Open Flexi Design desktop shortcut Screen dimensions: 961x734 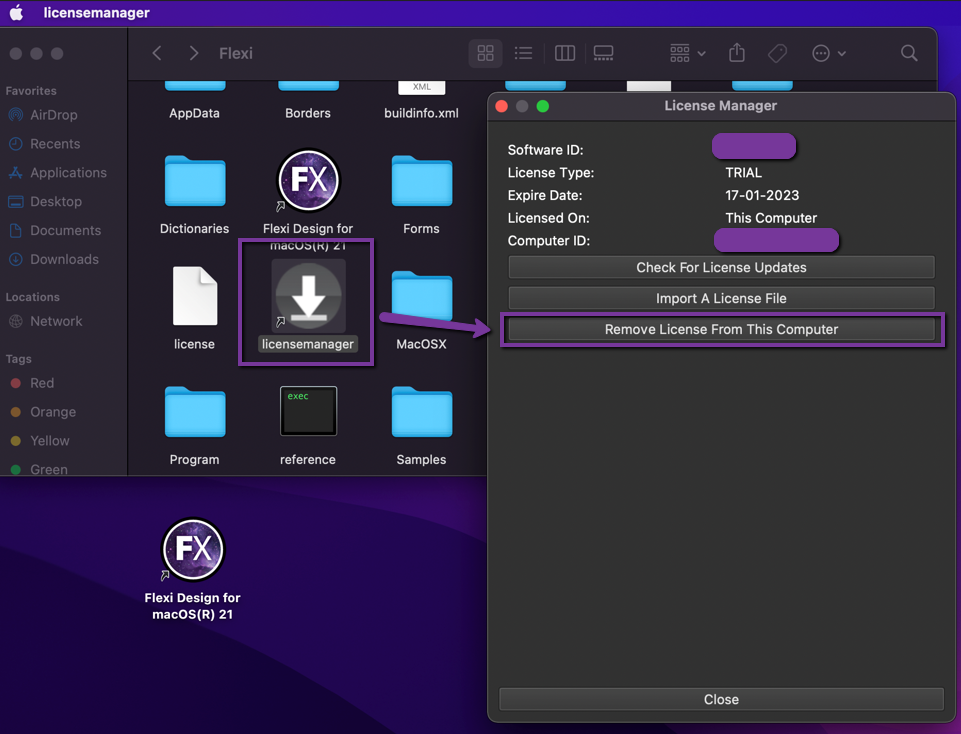(193, 549)
